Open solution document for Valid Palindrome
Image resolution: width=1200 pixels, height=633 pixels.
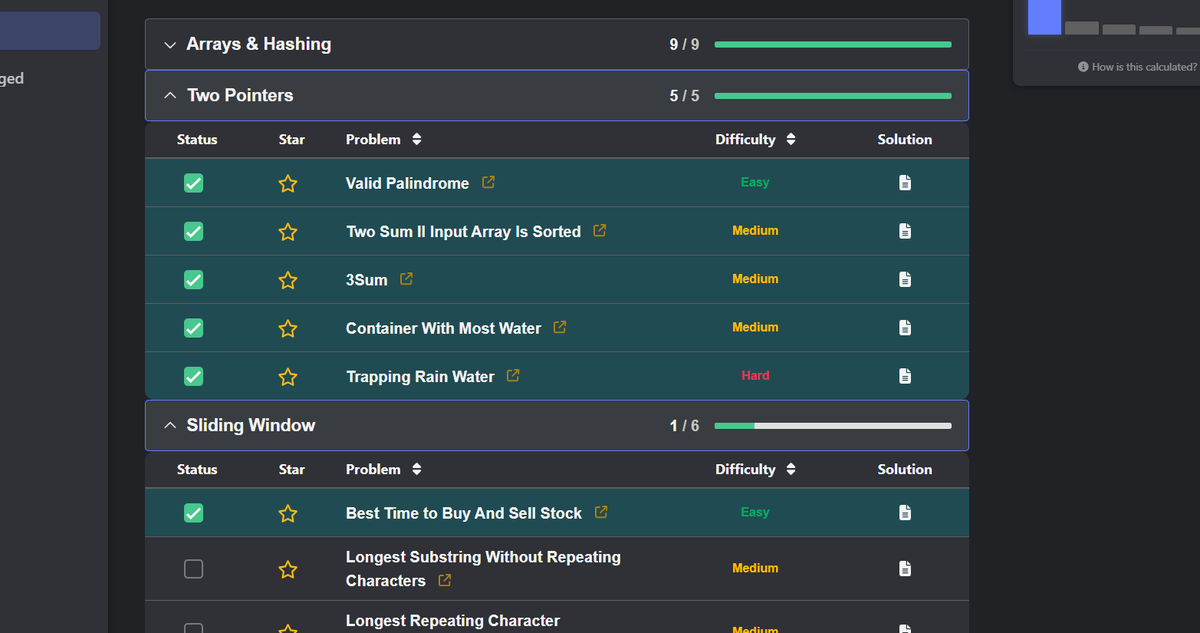pyautogui.click(x=905, y=183)
